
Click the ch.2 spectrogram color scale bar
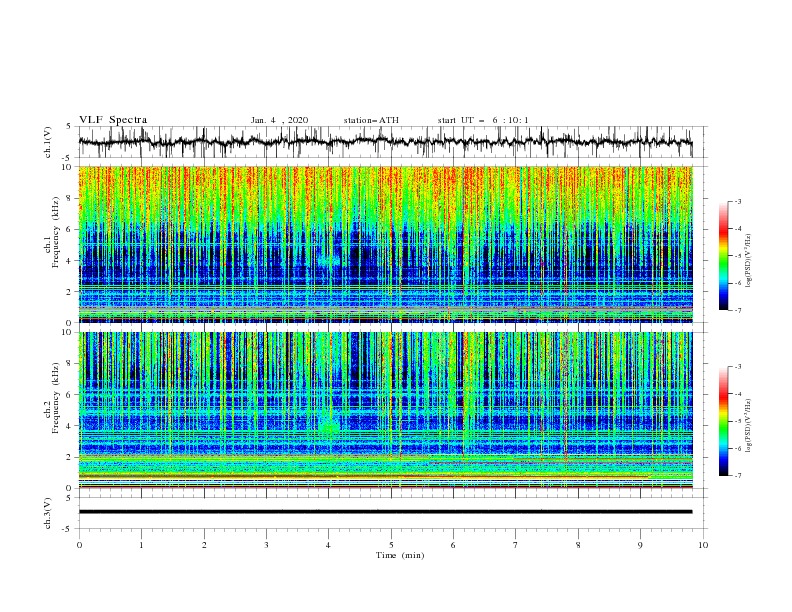click(x=723, y=421)
